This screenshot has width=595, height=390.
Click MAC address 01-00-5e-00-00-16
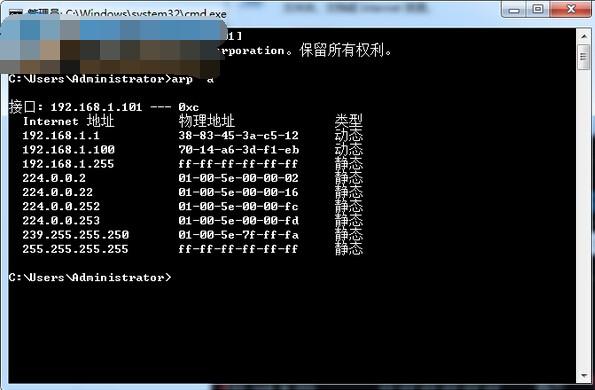point(238,192)
